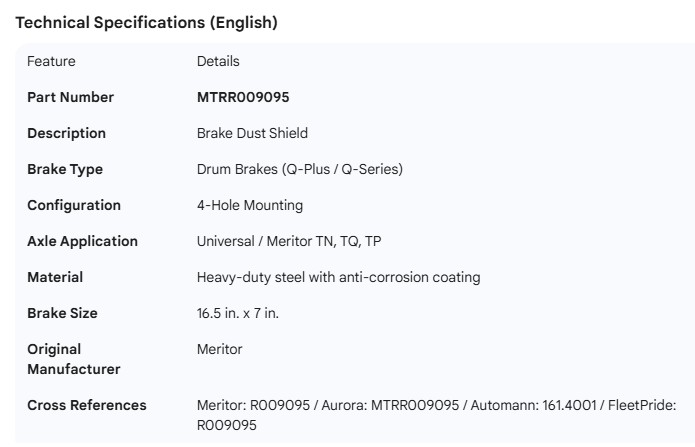Screen dimensions: 695x447
Task: Click the 16.5 in. x 7 in. value
Action: click(238, 313)
